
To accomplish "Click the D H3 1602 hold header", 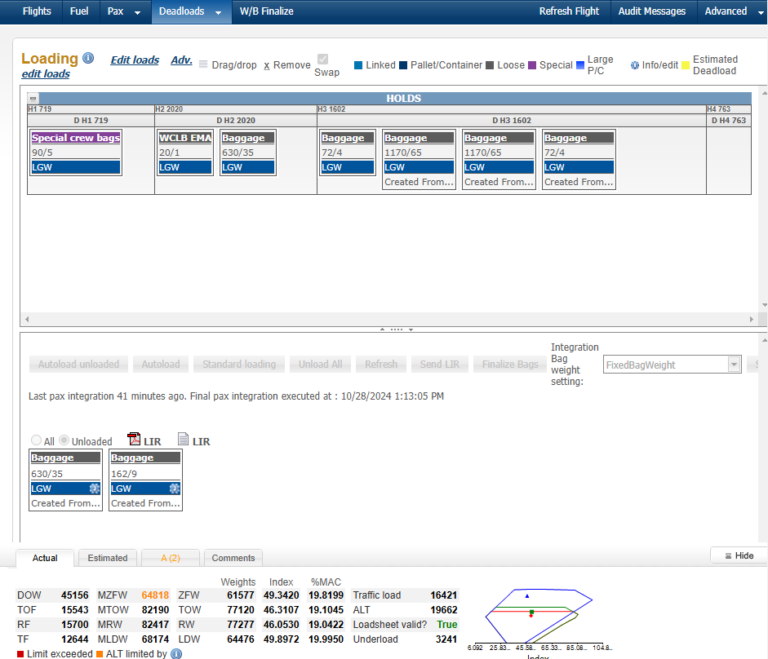I will point(511,121).
